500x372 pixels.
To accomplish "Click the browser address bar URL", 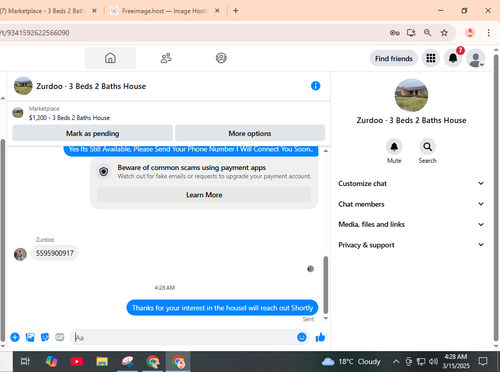I will (35, 33).
